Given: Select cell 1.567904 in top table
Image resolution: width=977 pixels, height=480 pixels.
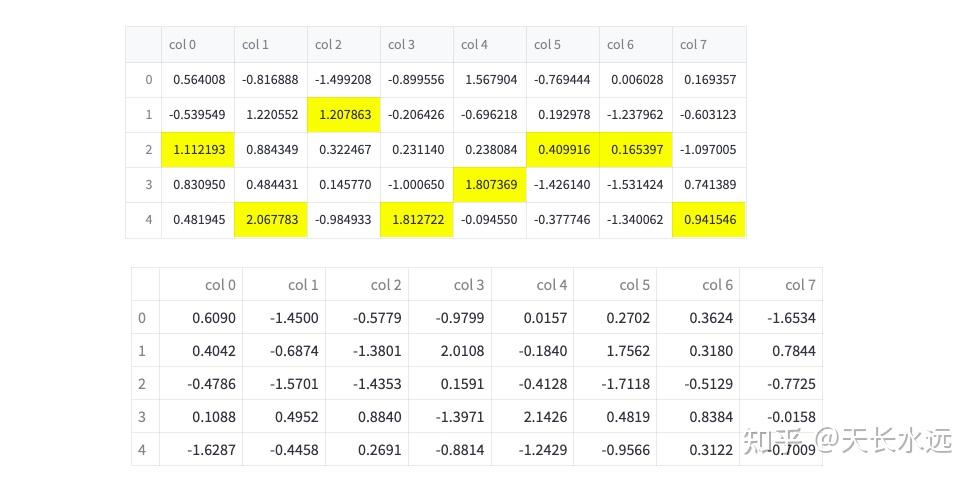Looking at the screenshot, I should 490,80.
